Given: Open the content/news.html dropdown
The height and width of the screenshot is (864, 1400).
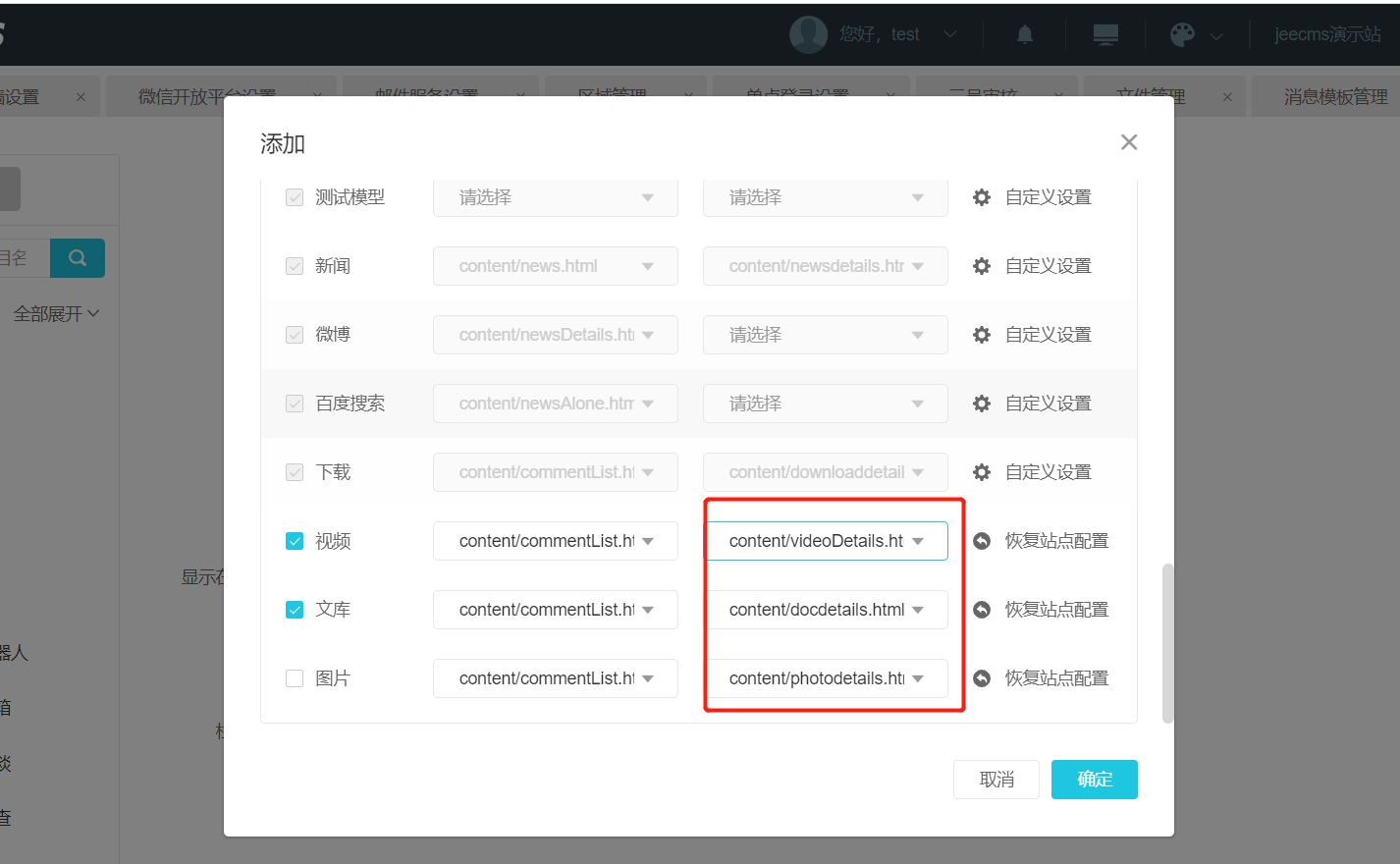Looking at the screenshot, I should coord(556,266).
